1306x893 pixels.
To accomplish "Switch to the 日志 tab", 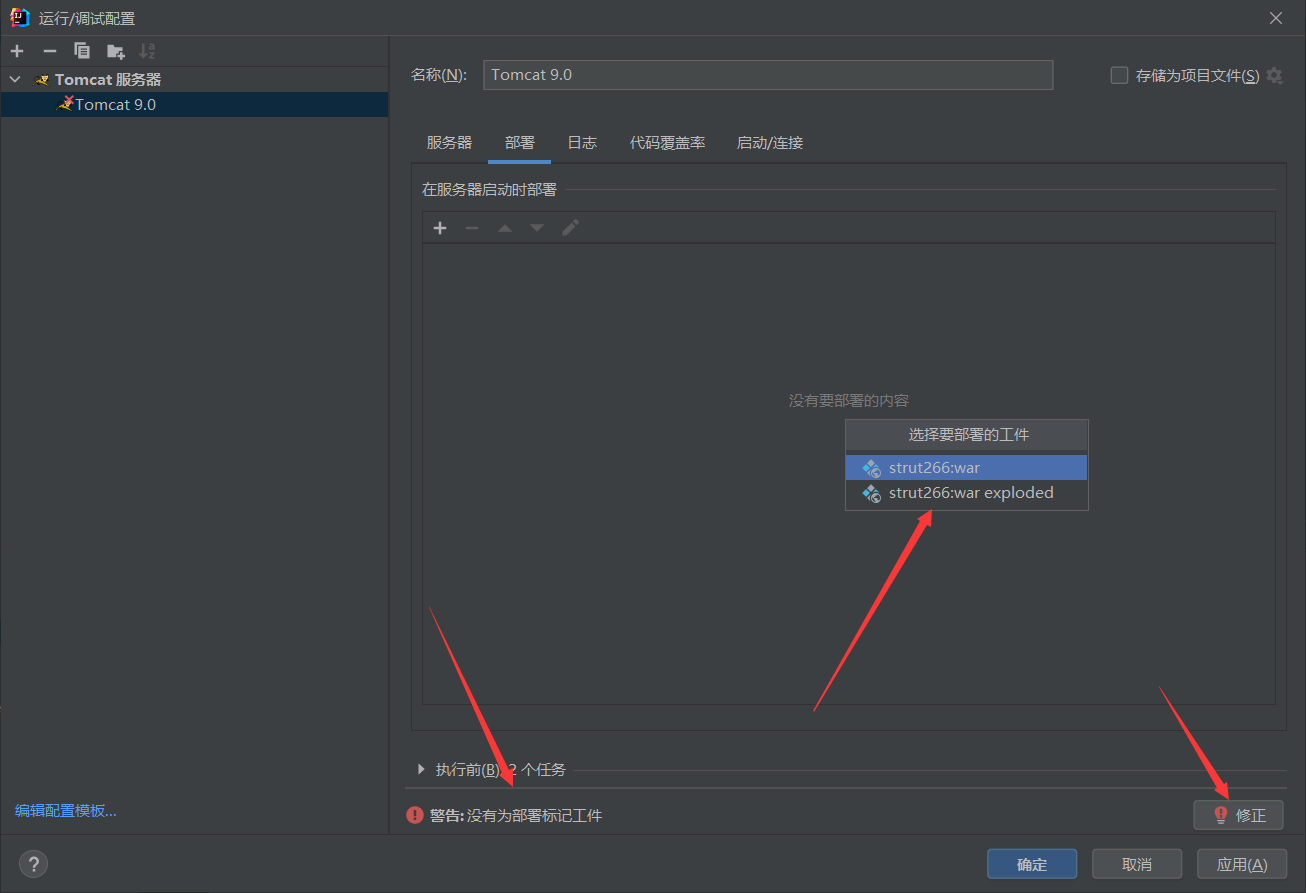I will (x=582, y=143).
